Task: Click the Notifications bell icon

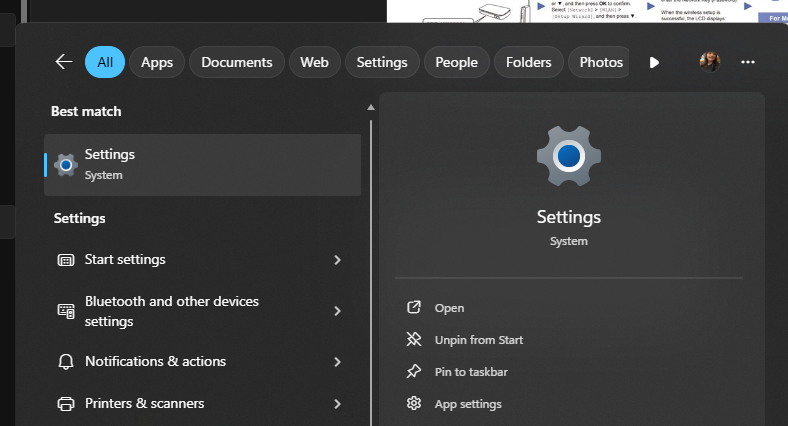Action: point(66,362)
